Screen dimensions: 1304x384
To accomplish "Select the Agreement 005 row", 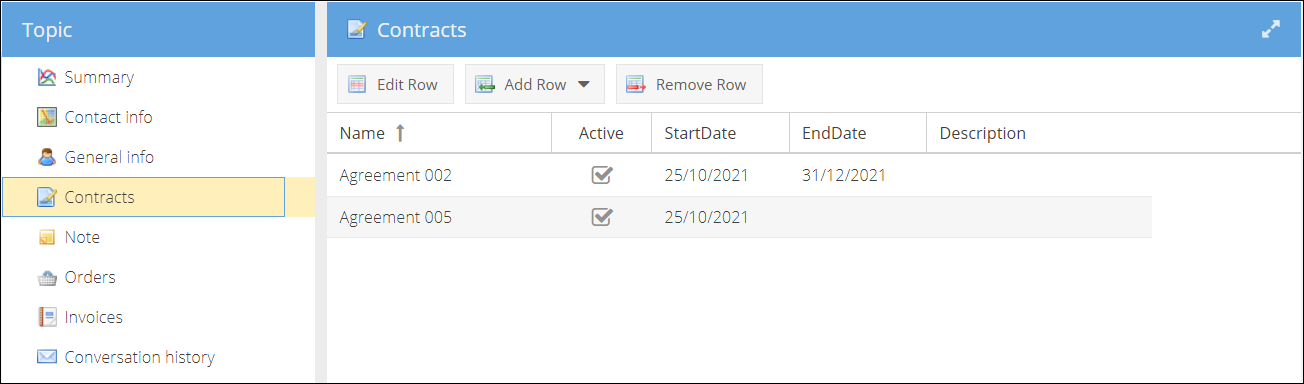I will pos(739,217).
